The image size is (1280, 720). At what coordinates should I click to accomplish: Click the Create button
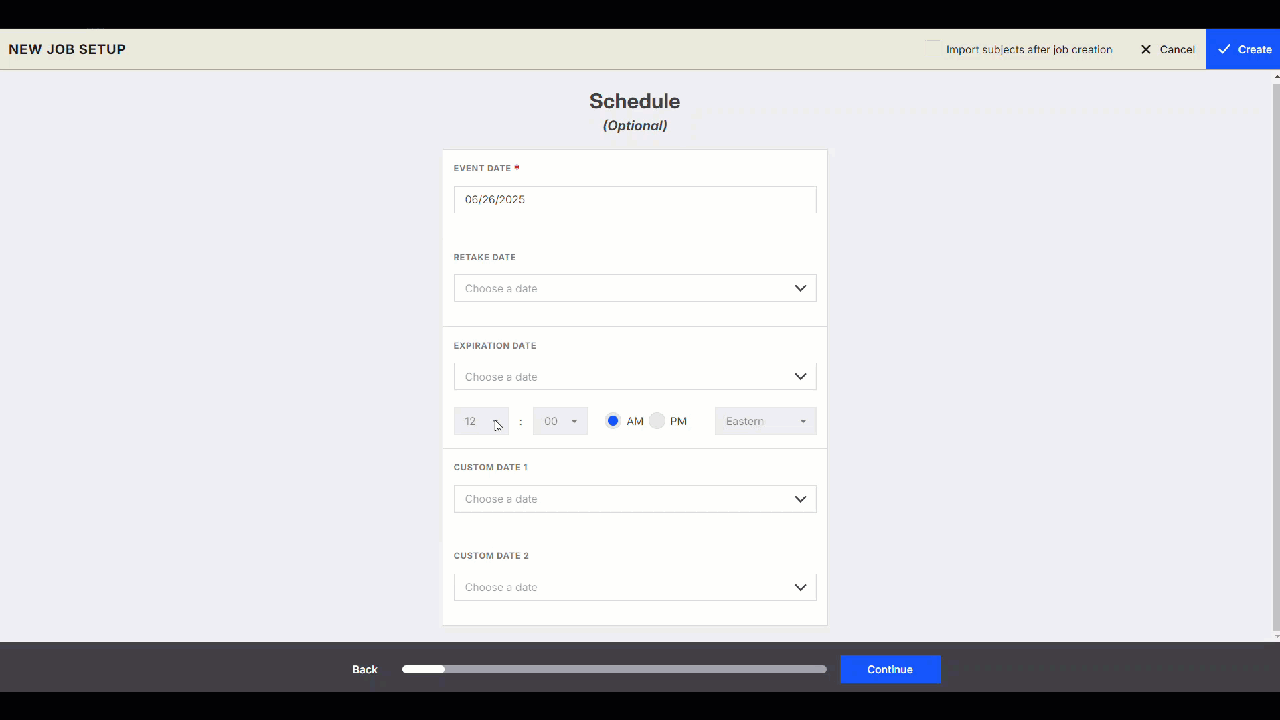coord(1243,49)
